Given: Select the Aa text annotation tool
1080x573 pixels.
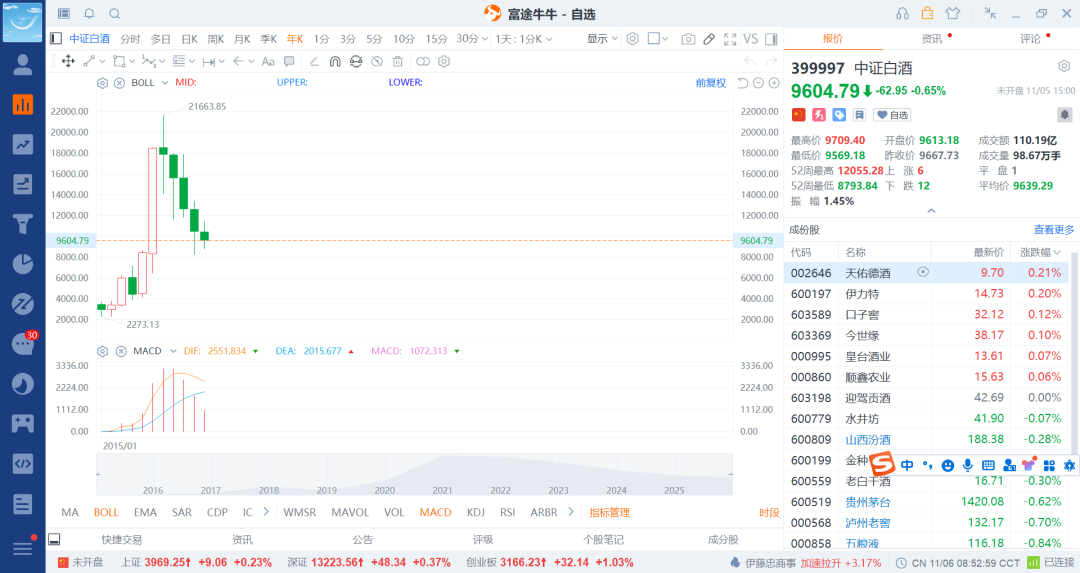Looking at the screenshot, I should (269, 61).
